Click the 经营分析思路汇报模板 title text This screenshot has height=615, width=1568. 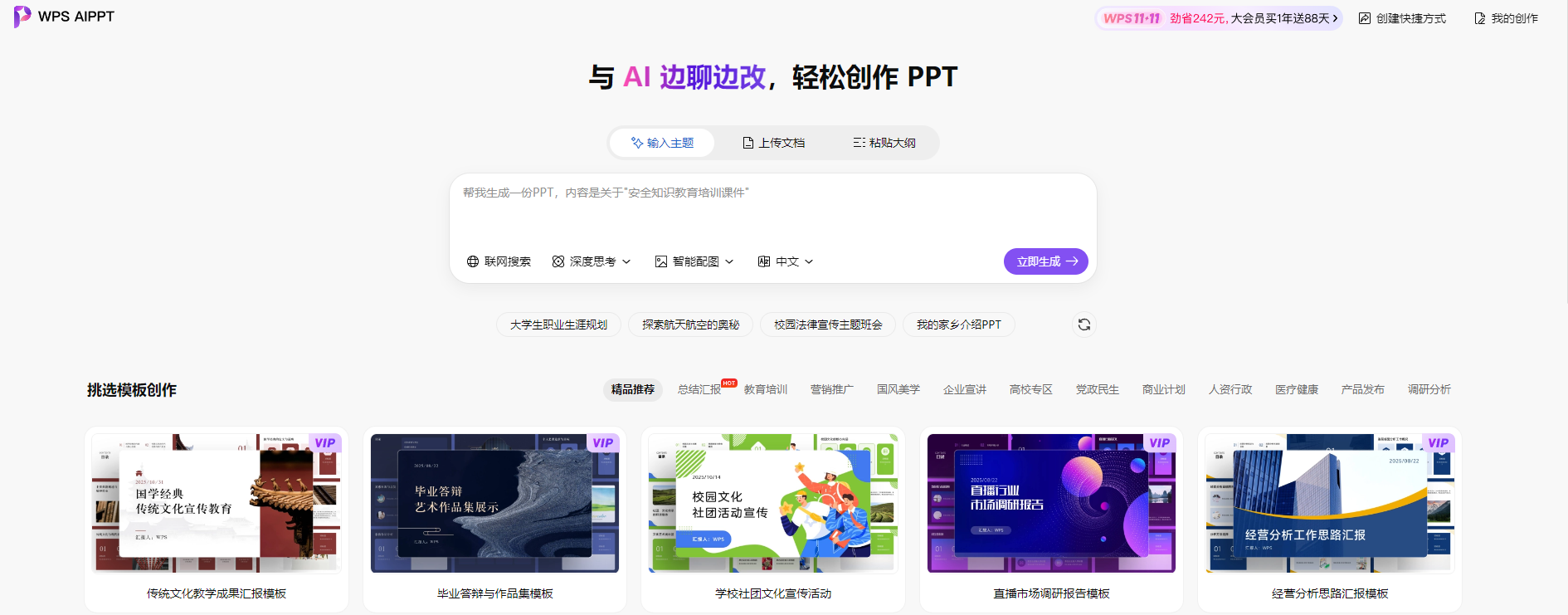(1330, 593)
